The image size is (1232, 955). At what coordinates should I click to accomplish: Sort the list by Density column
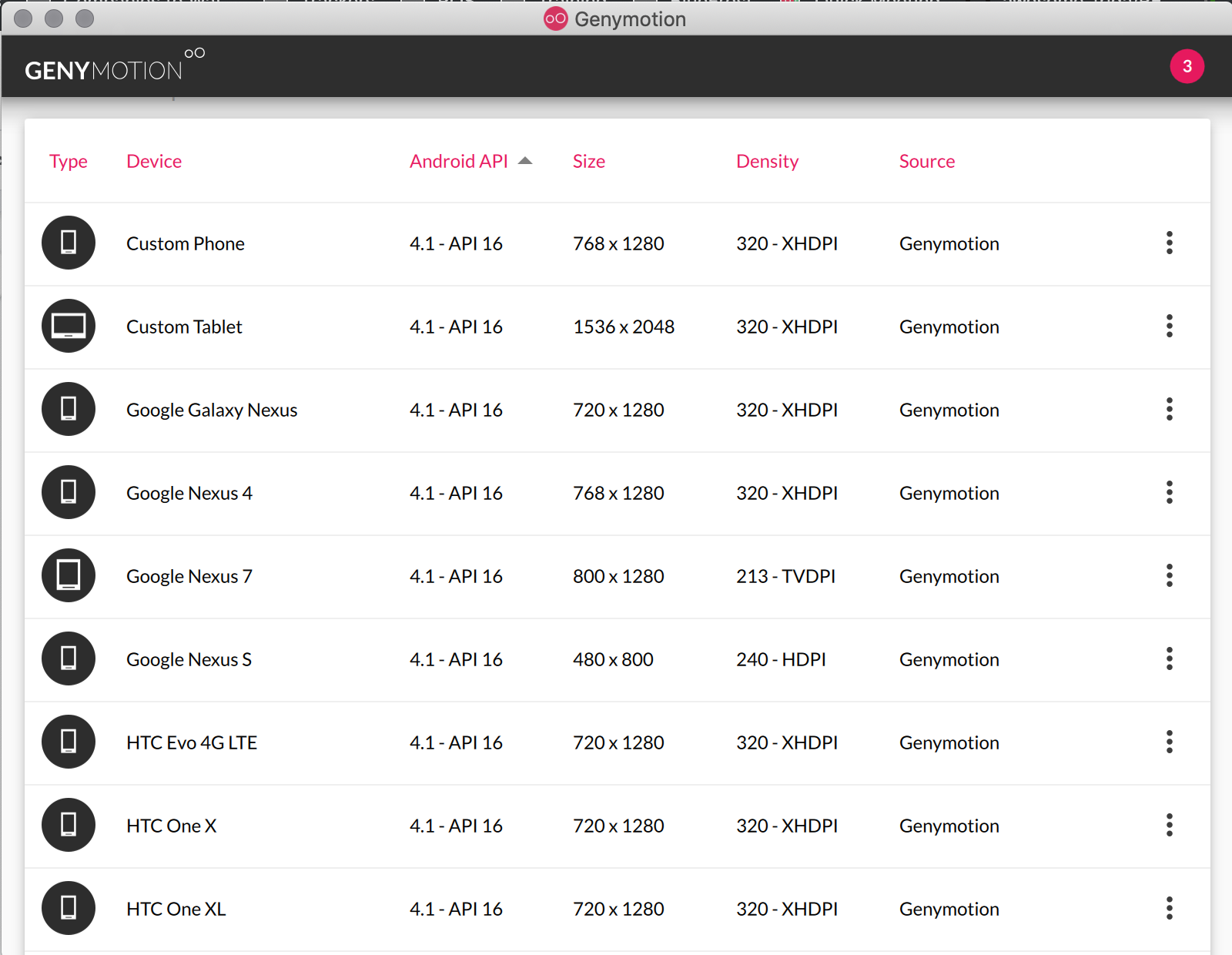click(768, 161)
